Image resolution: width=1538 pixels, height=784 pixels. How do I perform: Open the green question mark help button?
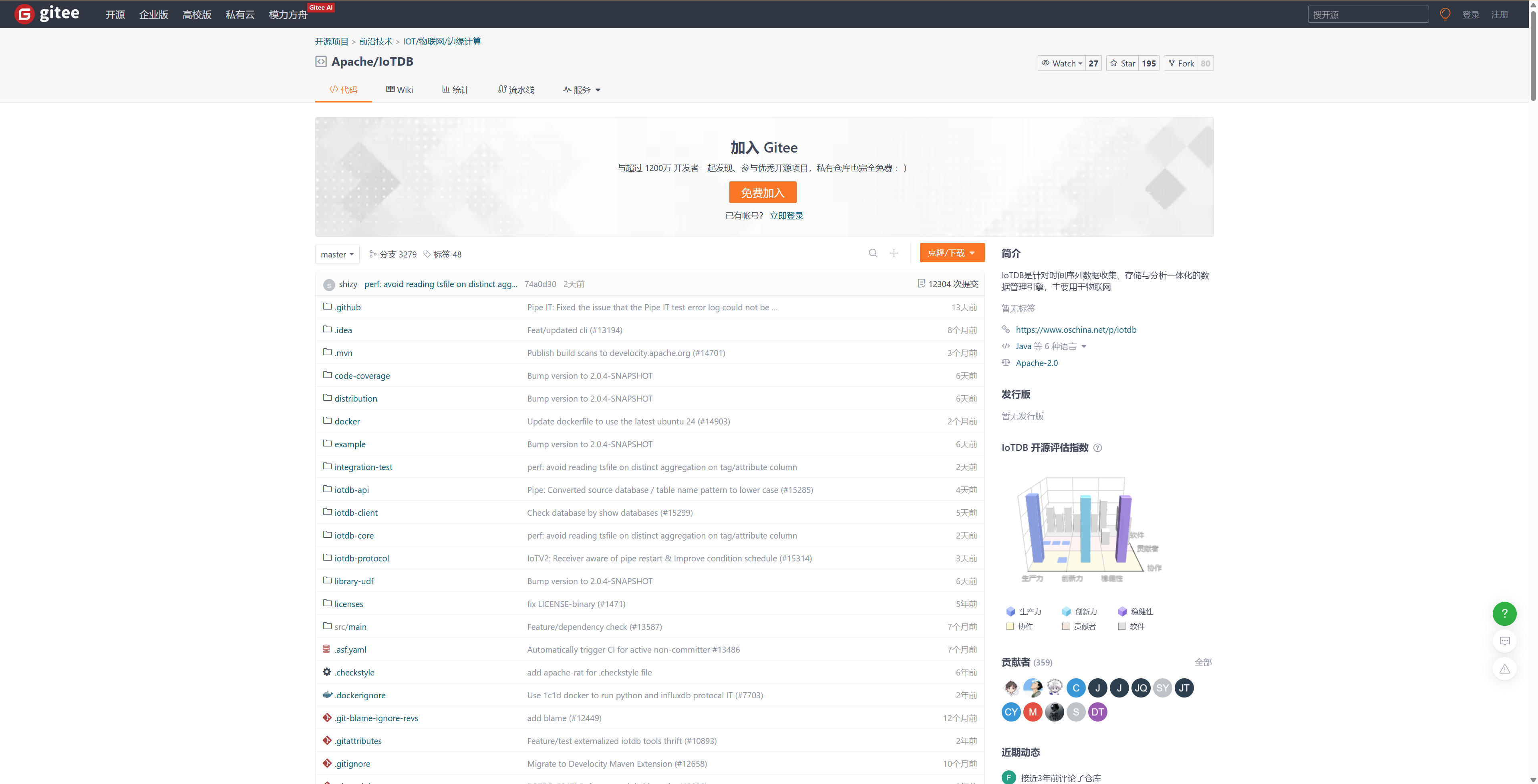click(x=1504, y=613)
